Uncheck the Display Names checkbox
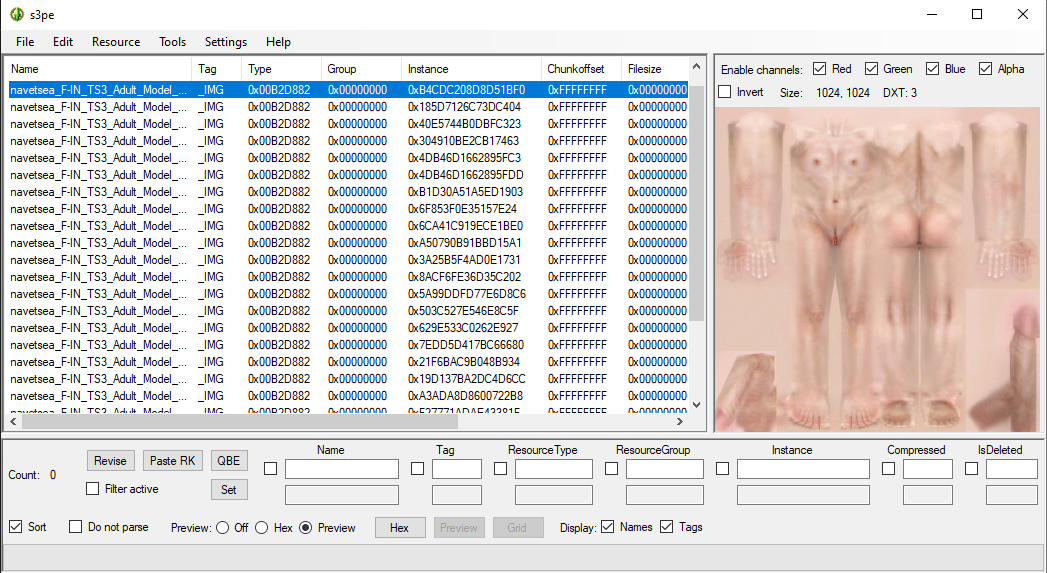 click(607, 527)
